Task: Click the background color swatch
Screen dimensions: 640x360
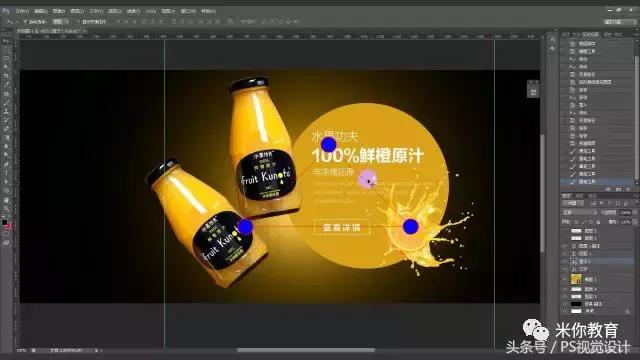Action: pyautogui.click(x=8, y=227)
